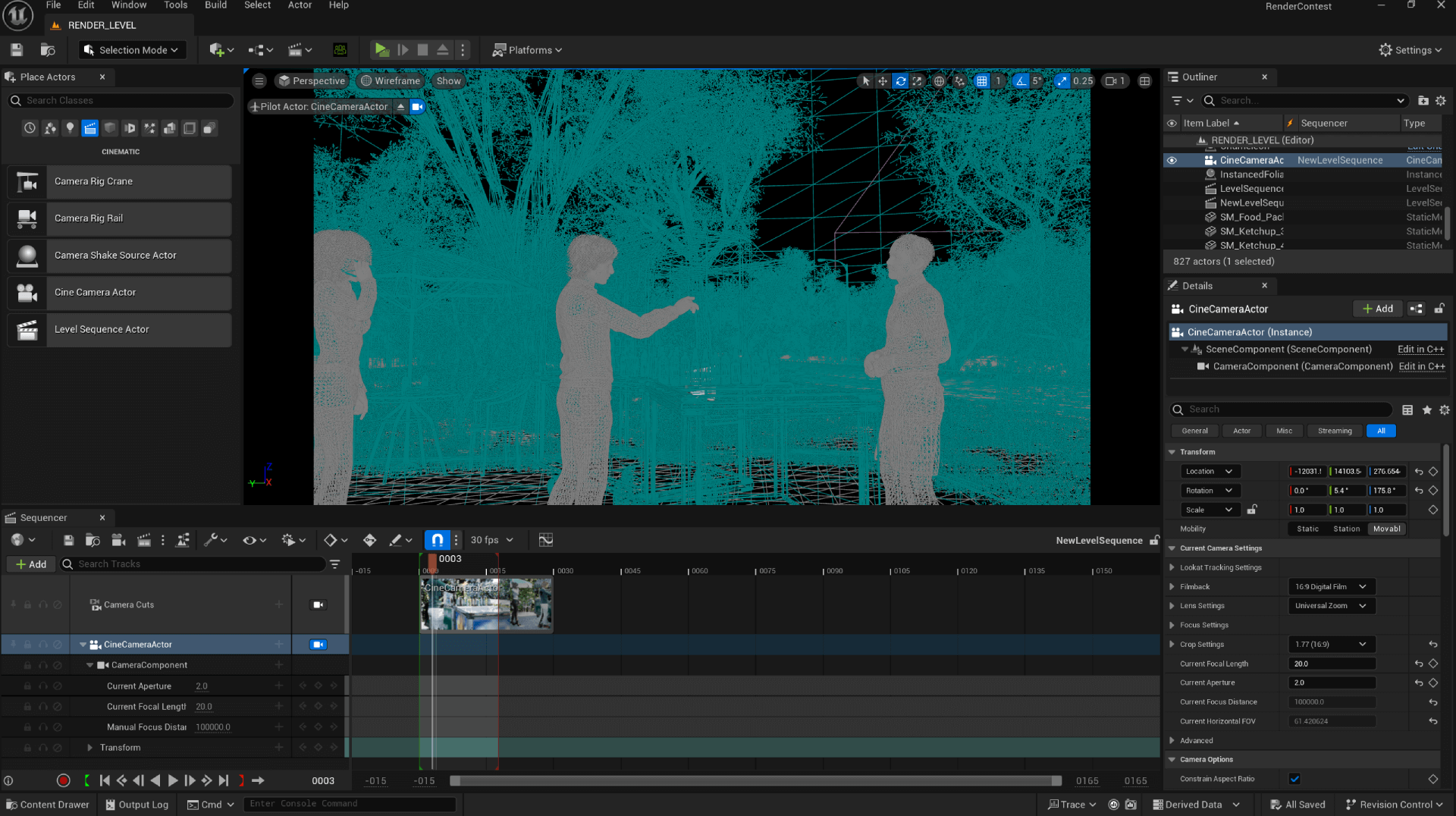
Task: Add a keyframe for Current Focal Length
Action: pyautogui.click(x=1433, y=664)
